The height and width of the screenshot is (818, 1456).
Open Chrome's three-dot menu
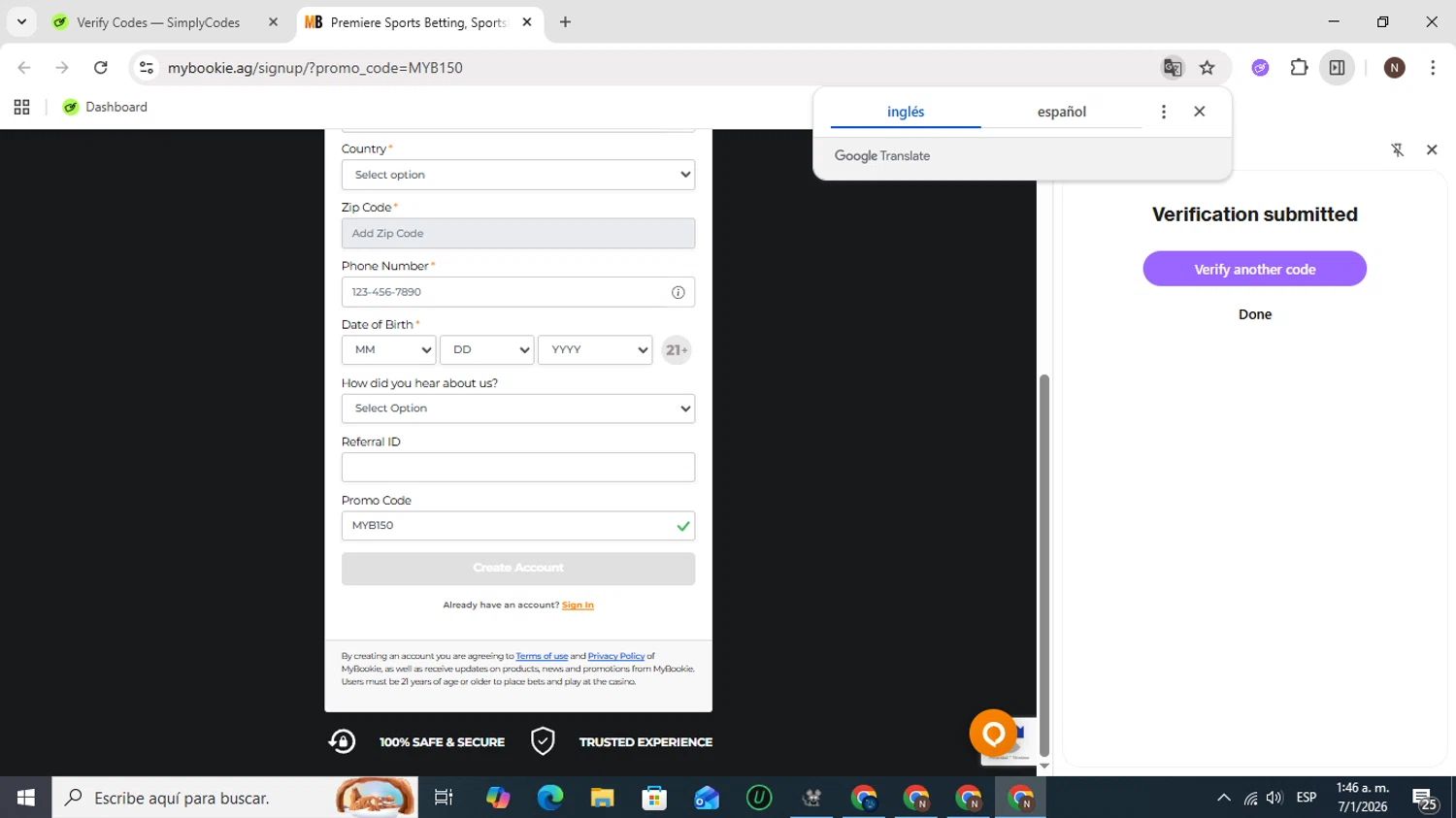click(x=1433, y=68)
